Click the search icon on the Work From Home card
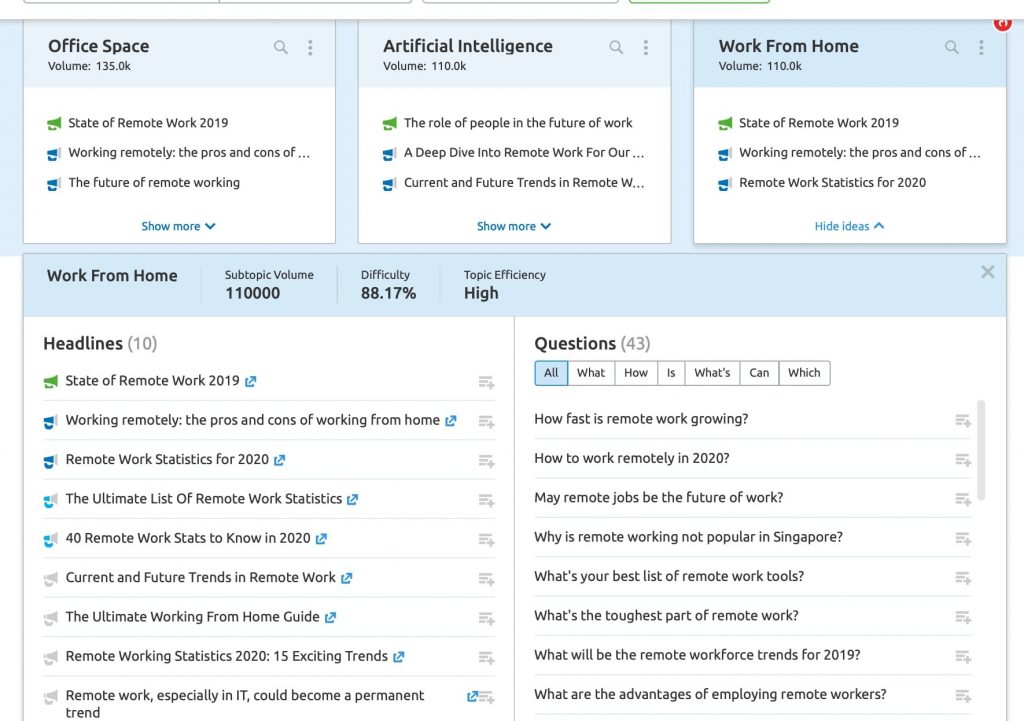This screenshot has width=1024, height=721. [951, 46]
